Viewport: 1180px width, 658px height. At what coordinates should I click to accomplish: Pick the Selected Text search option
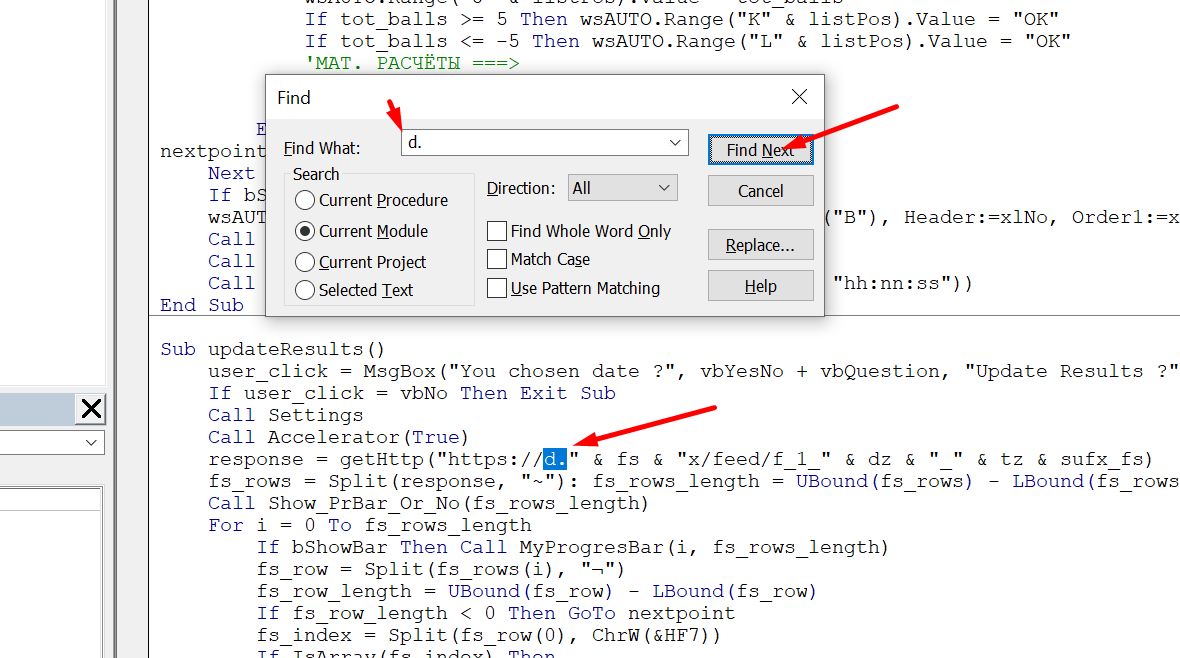(305, 290)
